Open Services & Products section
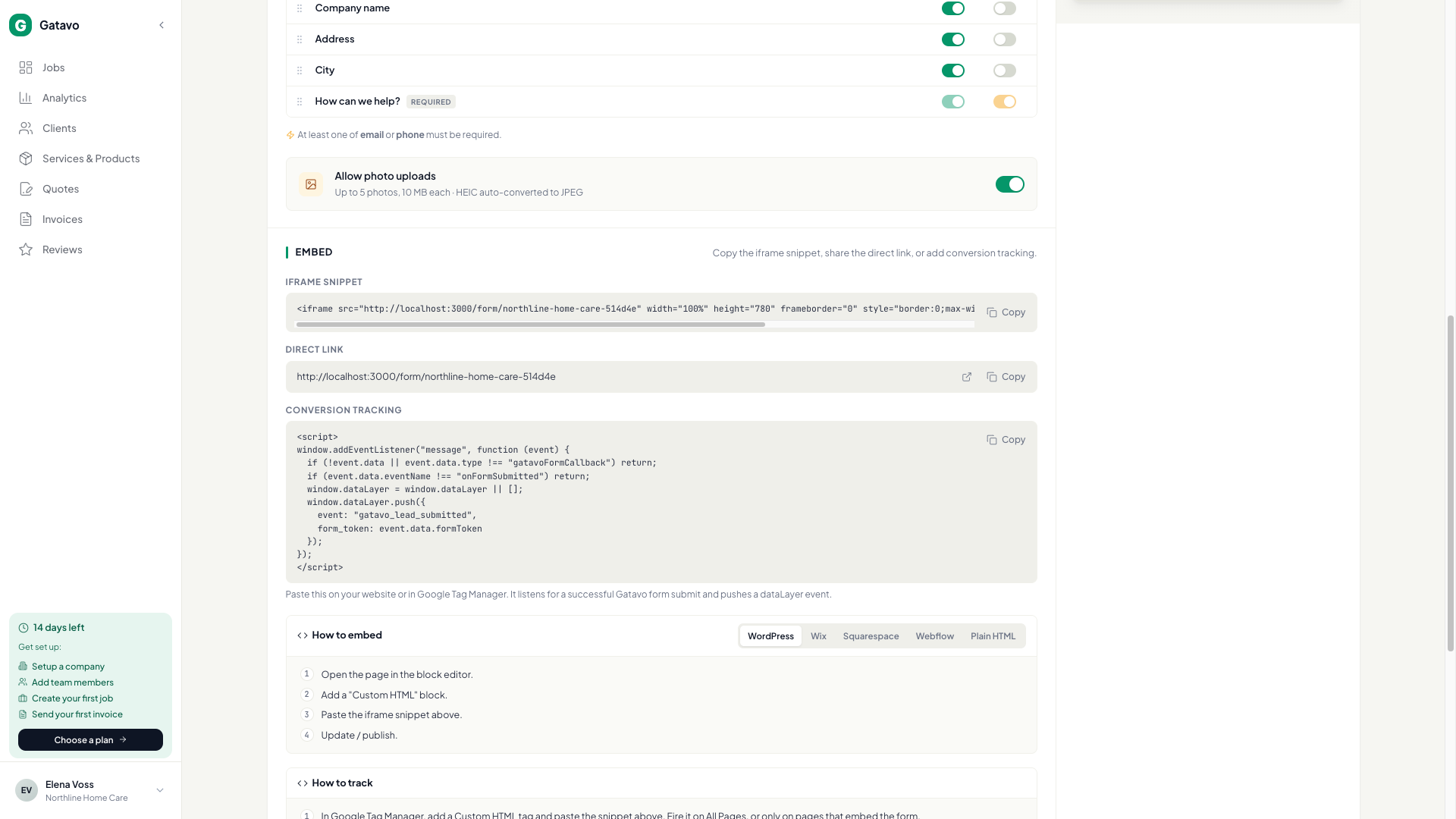This screenshot has width=1456, height=819. point(90,158)
